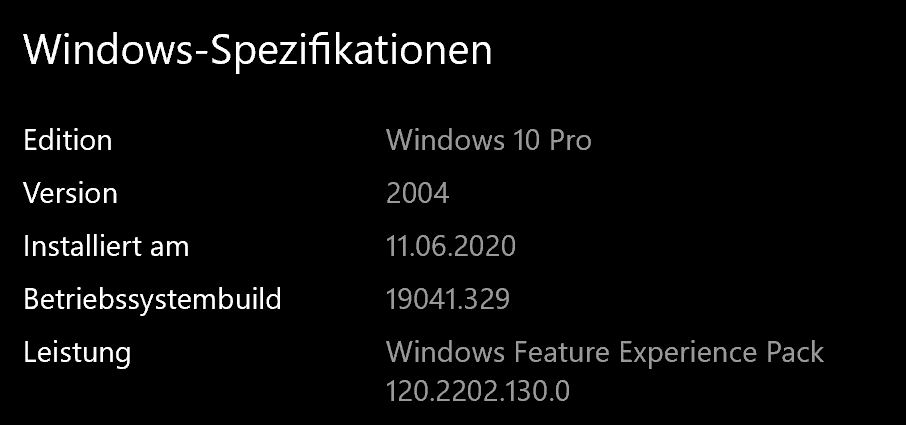Select the pack version 120.2202.130.0

click(477, 390)
